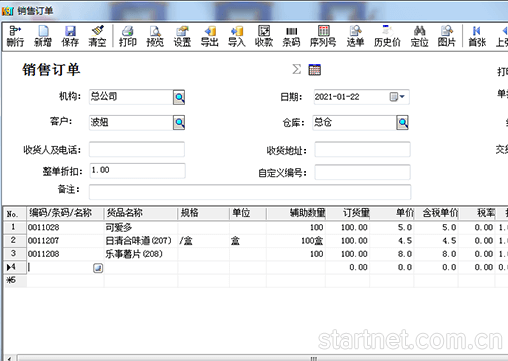This screenshot has width=508, height=361.
Task: Click the 打印 (Print) printer icon
Action: pos(128,36)
